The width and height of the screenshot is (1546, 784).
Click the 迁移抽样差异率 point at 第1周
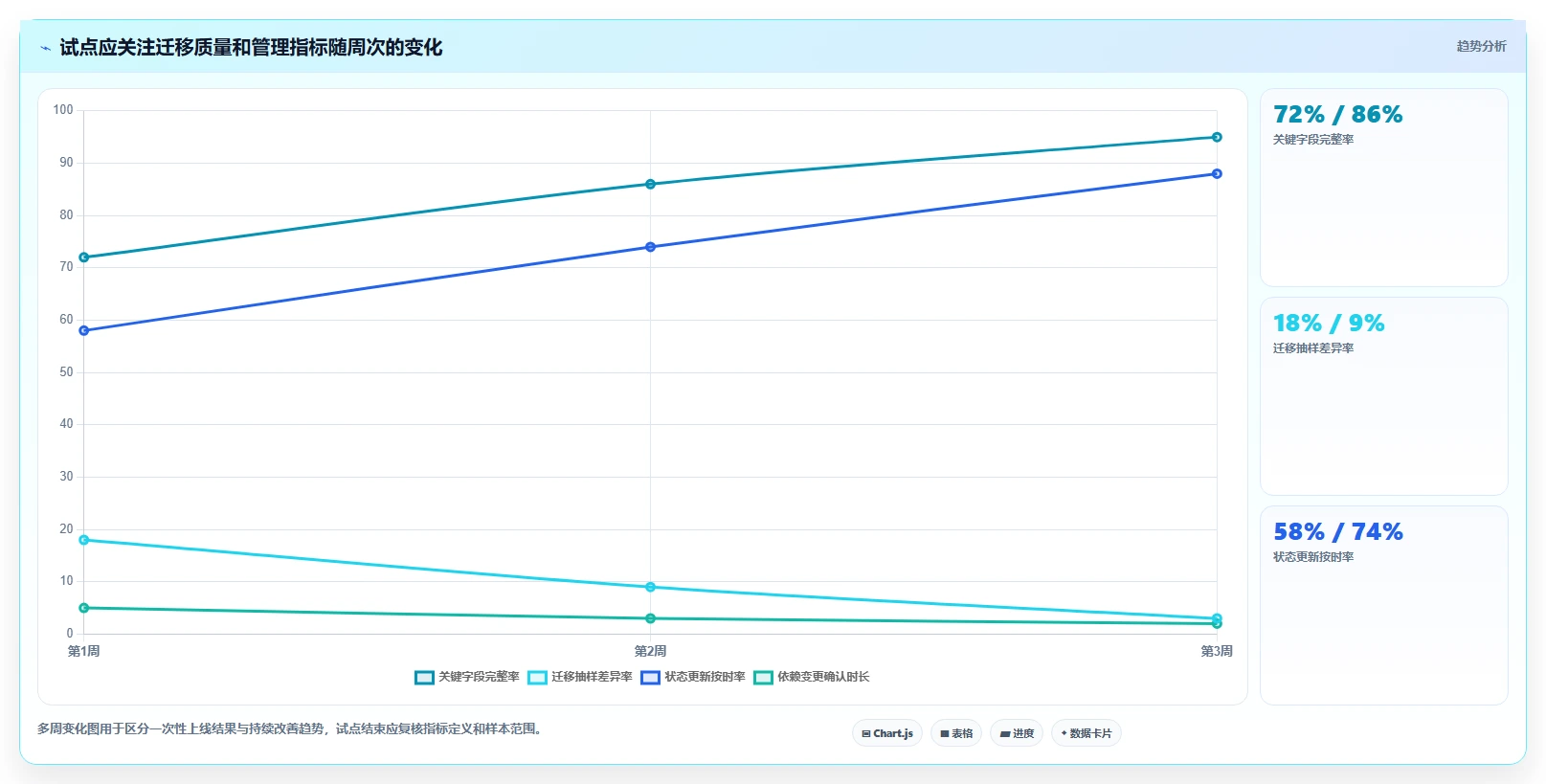(x=84, y=540)
